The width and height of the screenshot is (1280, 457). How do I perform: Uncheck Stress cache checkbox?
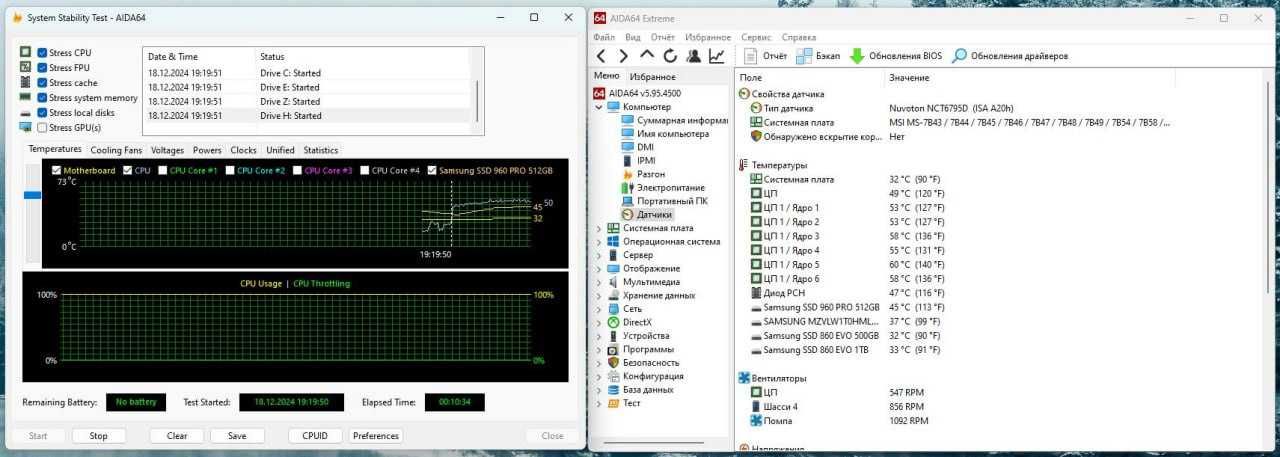(x=42, y=83)
